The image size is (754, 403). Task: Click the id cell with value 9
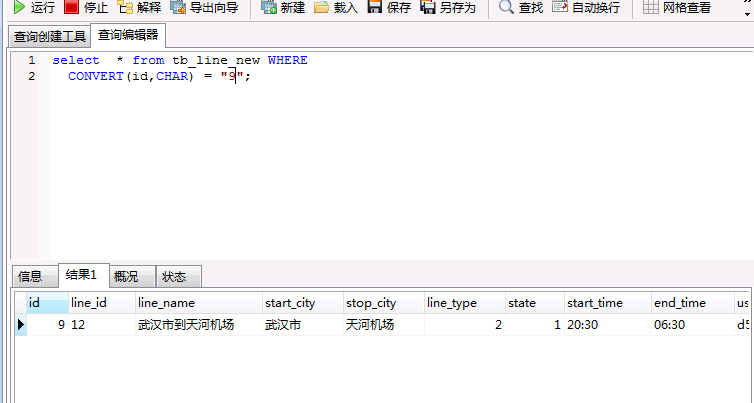click(47, 325)
